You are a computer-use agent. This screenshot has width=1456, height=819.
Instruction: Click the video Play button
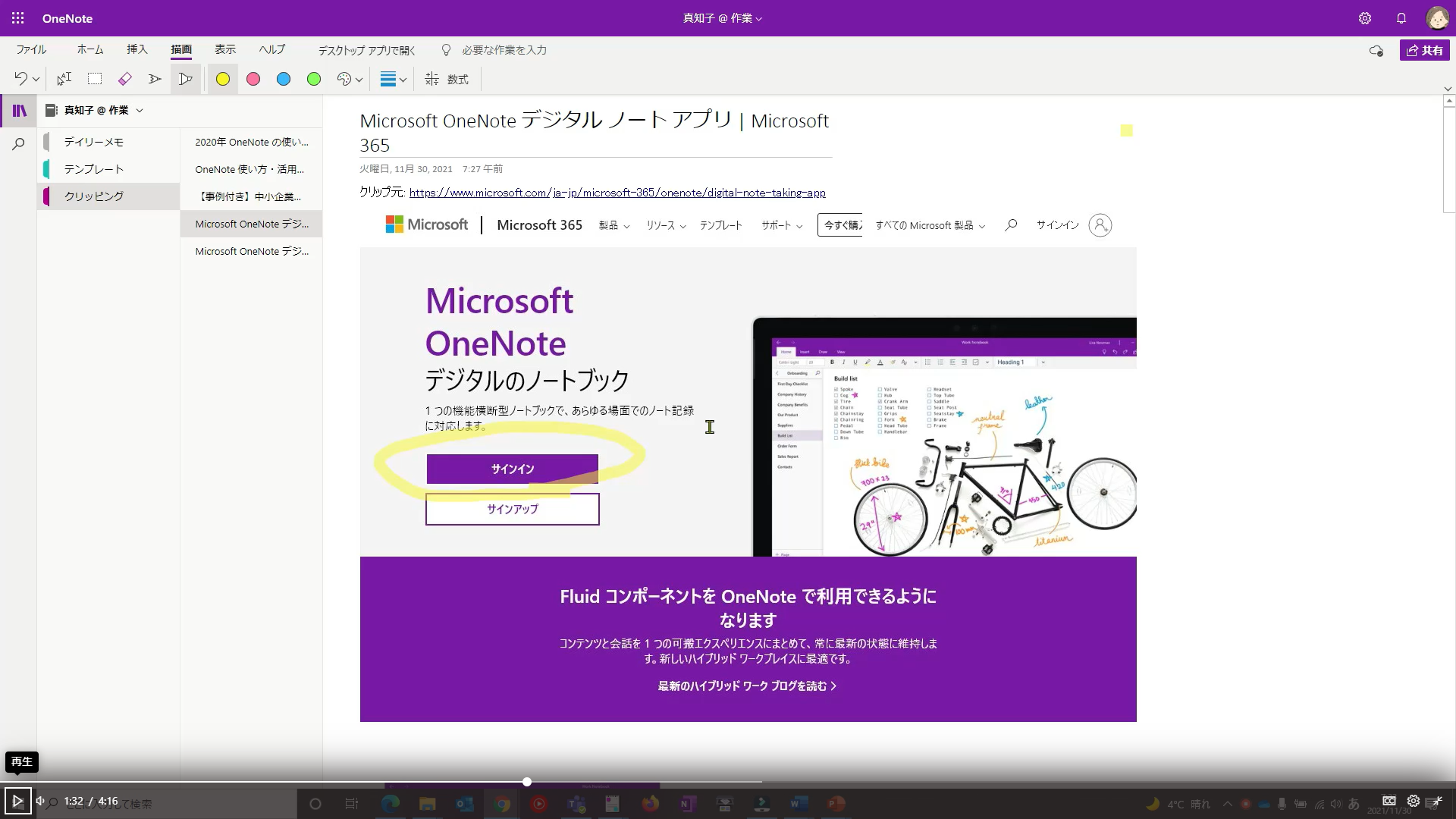17,801
